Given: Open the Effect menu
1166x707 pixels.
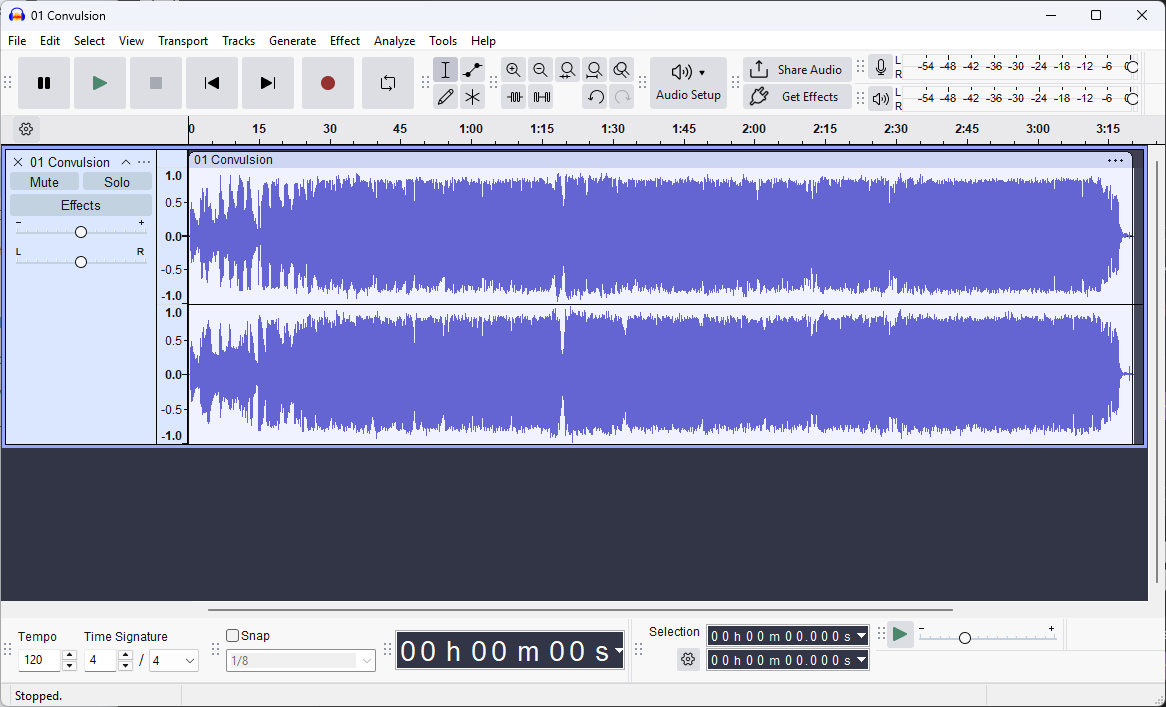Looking at the screenshot, I should coord(345,41).
